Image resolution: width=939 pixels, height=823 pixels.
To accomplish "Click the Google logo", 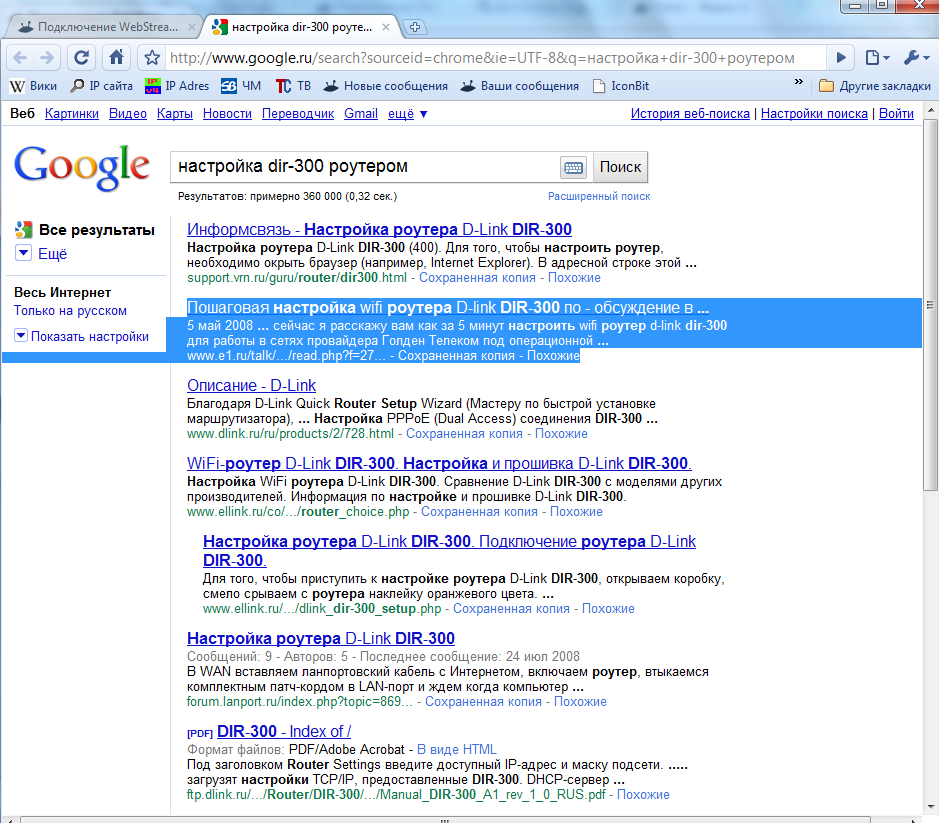I will point(82,167).
